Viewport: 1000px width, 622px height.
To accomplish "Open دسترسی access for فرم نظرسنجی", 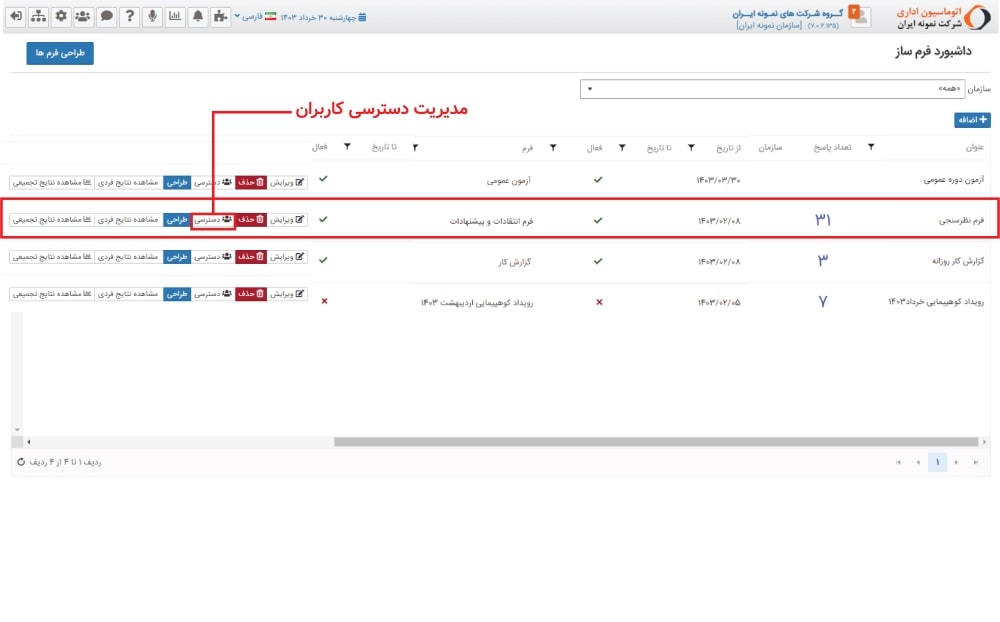I will click(x=213, y=219).
